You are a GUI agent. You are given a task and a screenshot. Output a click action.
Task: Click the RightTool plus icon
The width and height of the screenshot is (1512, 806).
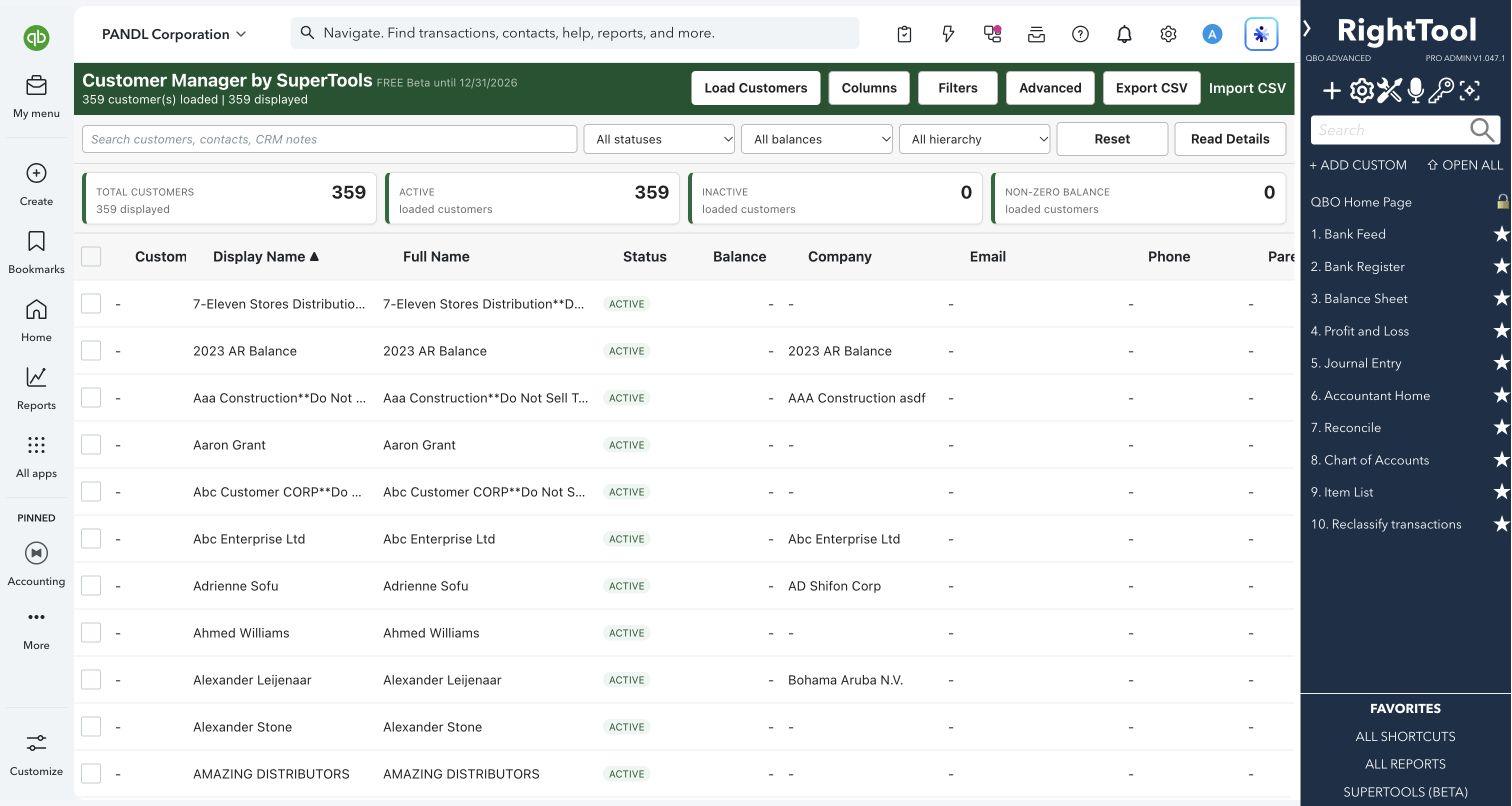pyautogui.click(x=1332, y=92)
